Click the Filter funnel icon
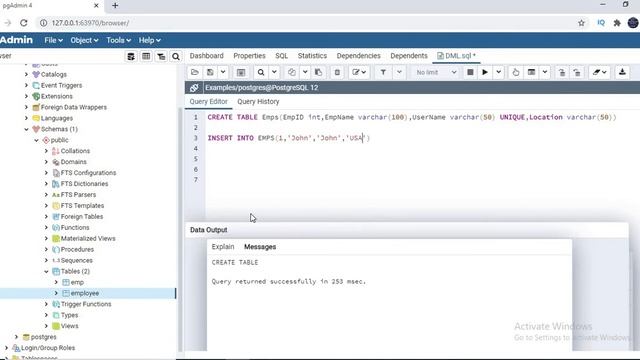The image size is (640, 360). point(383,72)
